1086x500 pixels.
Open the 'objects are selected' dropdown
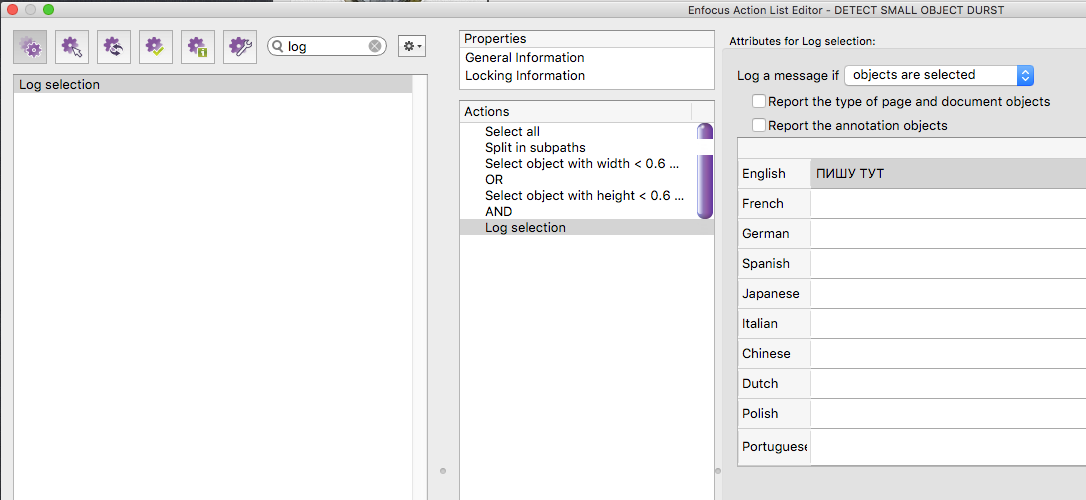(939, 75)
